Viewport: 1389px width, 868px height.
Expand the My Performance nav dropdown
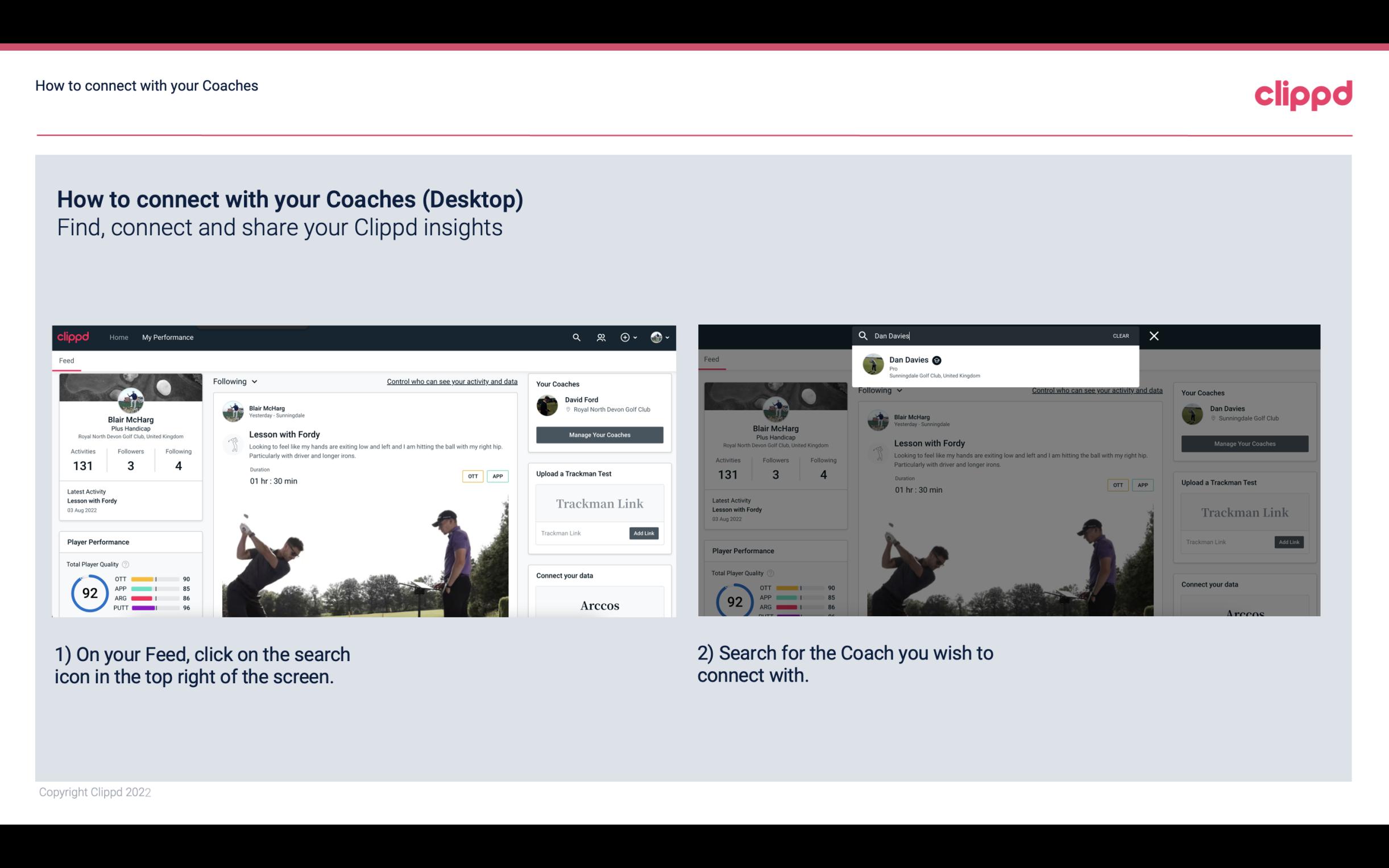coord(168,337)
